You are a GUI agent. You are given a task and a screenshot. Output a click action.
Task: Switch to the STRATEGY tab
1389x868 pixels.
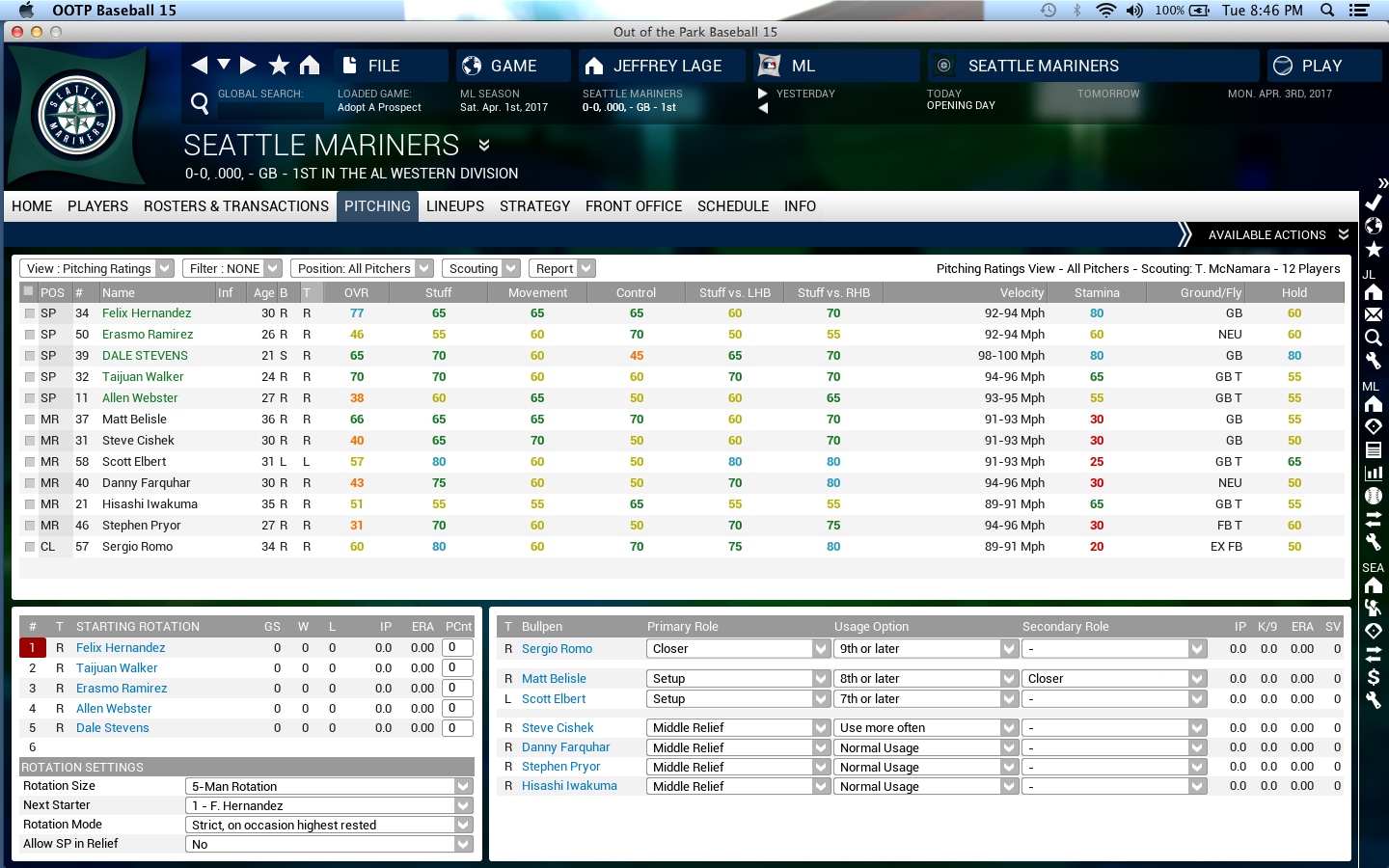pos(535,205)
